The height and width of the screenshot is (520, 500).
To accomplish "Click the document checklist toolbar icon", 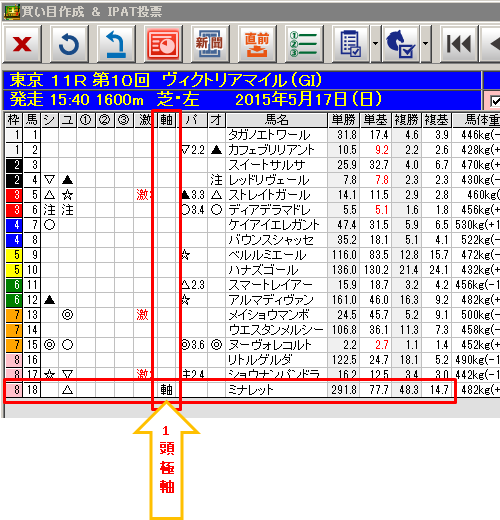I will [351, 44].
